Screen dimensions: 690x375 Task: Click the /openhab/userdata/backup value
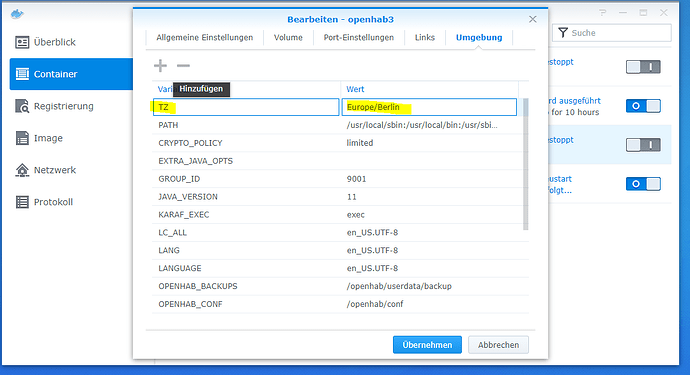point(399,286)
